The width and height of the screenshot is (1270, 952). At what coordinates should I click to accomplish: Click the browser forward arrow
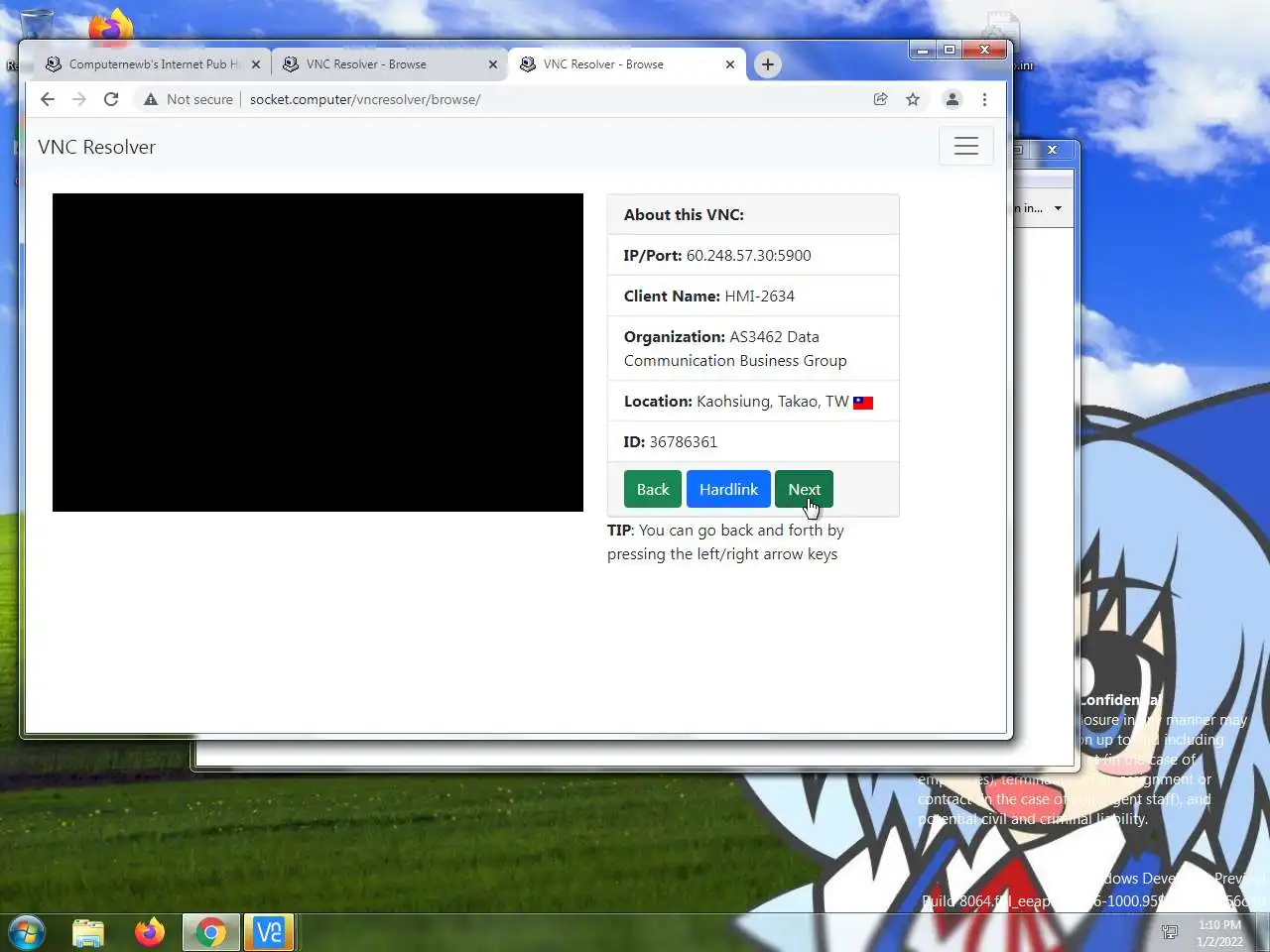coord(79,99)
